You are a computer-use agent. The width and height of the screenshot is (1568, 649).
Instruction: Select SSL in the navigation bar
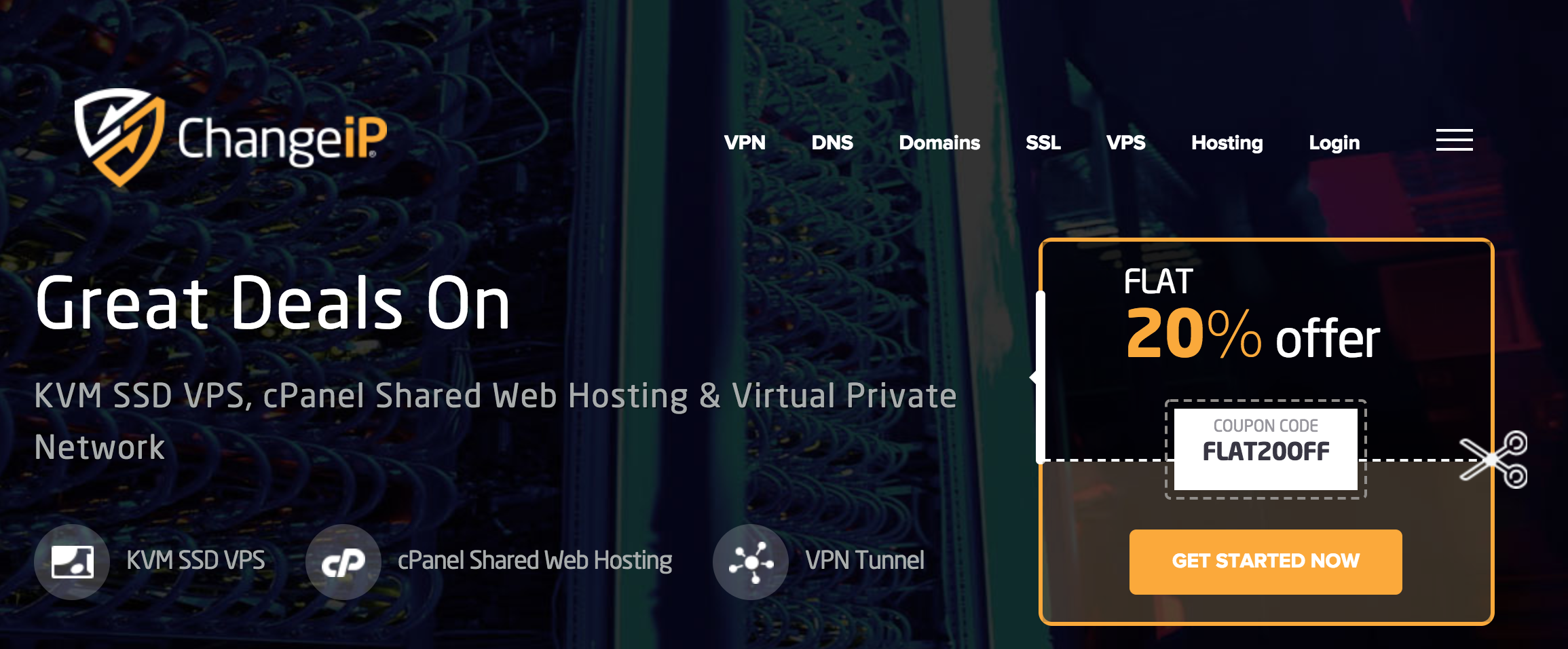click(x=1043, y=143)
